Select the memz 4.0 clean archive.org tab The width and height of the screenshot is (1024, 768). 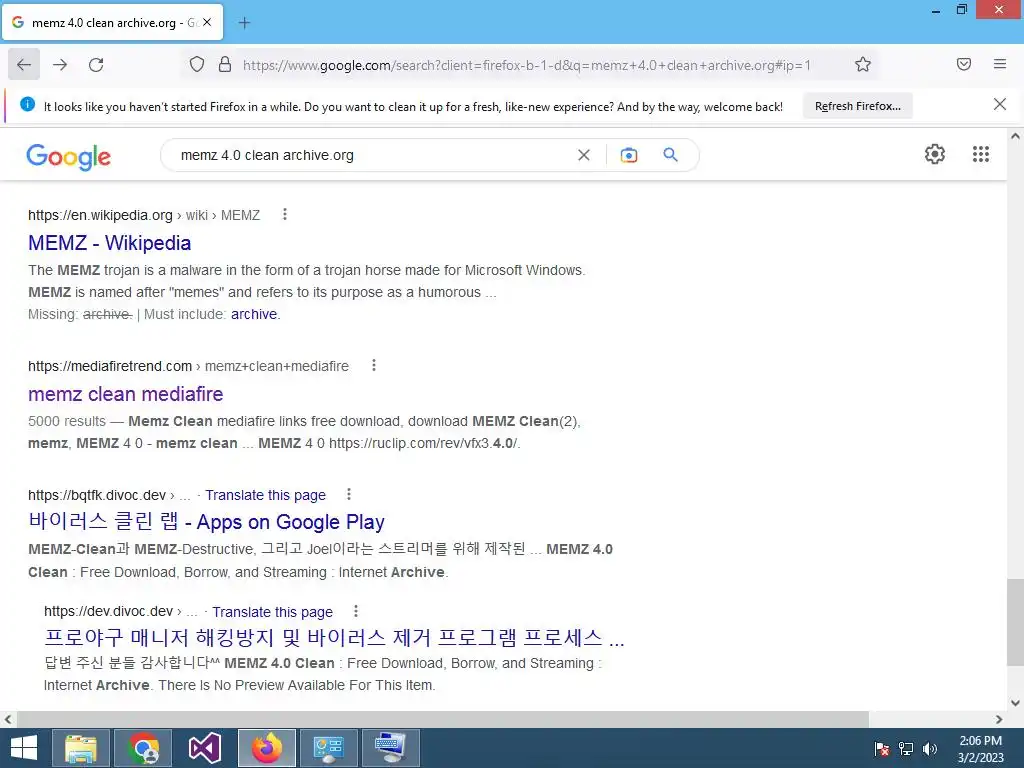(x=112, y=22)
